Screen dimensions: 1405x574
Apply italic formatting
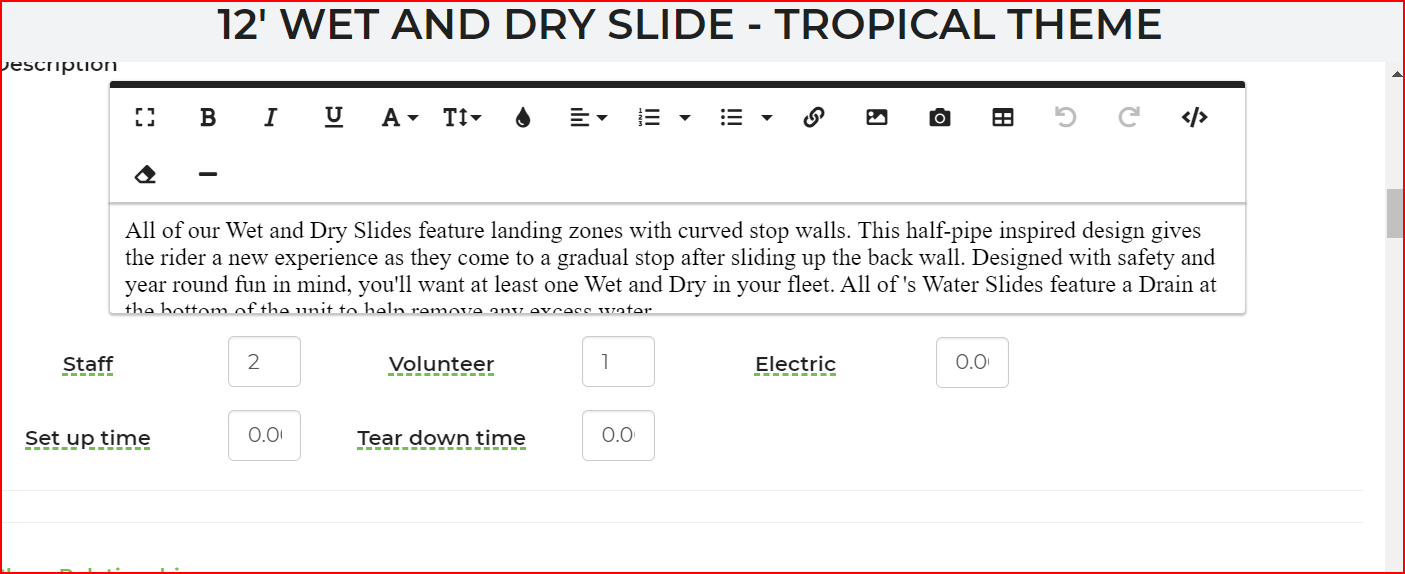click(270, 118)
